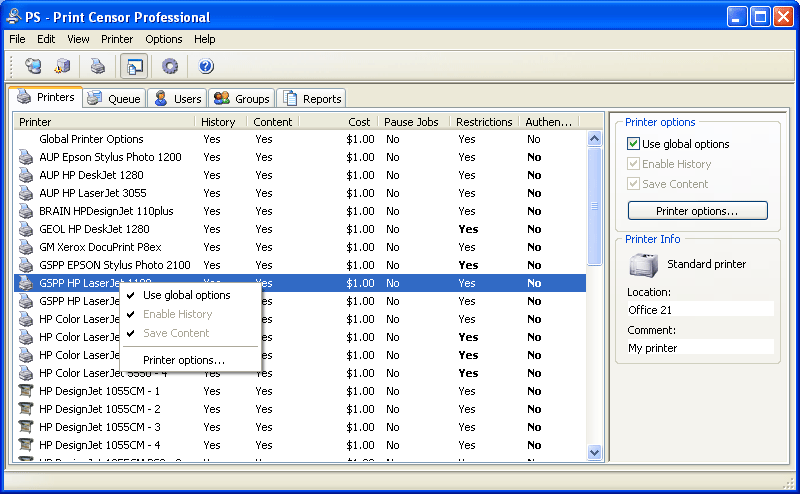
Task: Click the Enable History checkbox in Printer options
Action: pyautogui.click(x=633, y=164)
